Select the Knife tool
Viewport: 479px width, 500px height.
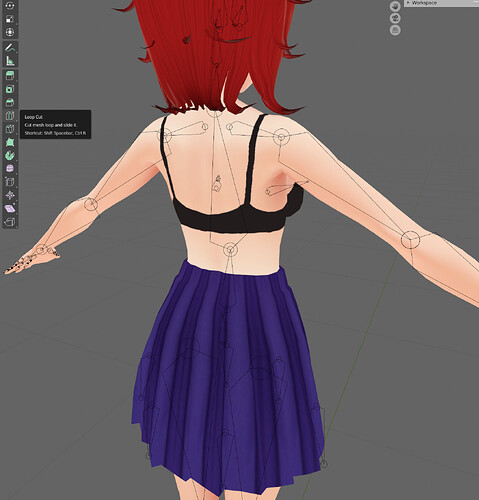click(x=10, y=129)
